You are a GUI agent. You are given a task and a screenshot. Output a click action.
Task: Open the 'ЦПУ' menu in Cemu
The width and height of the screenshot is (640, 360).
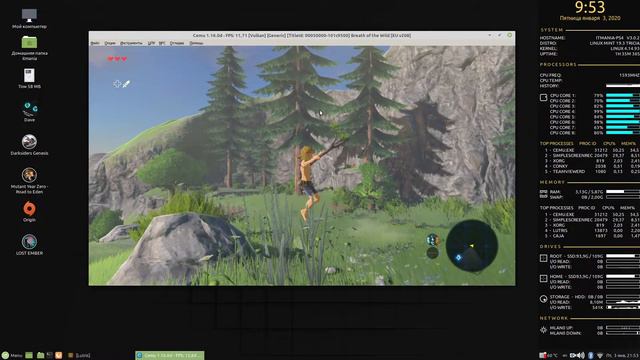(151, 43)
